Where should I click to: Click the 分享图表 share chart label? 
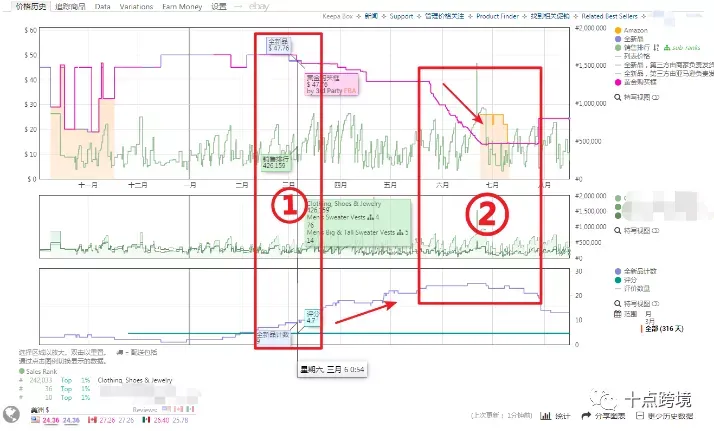(610, 416)
